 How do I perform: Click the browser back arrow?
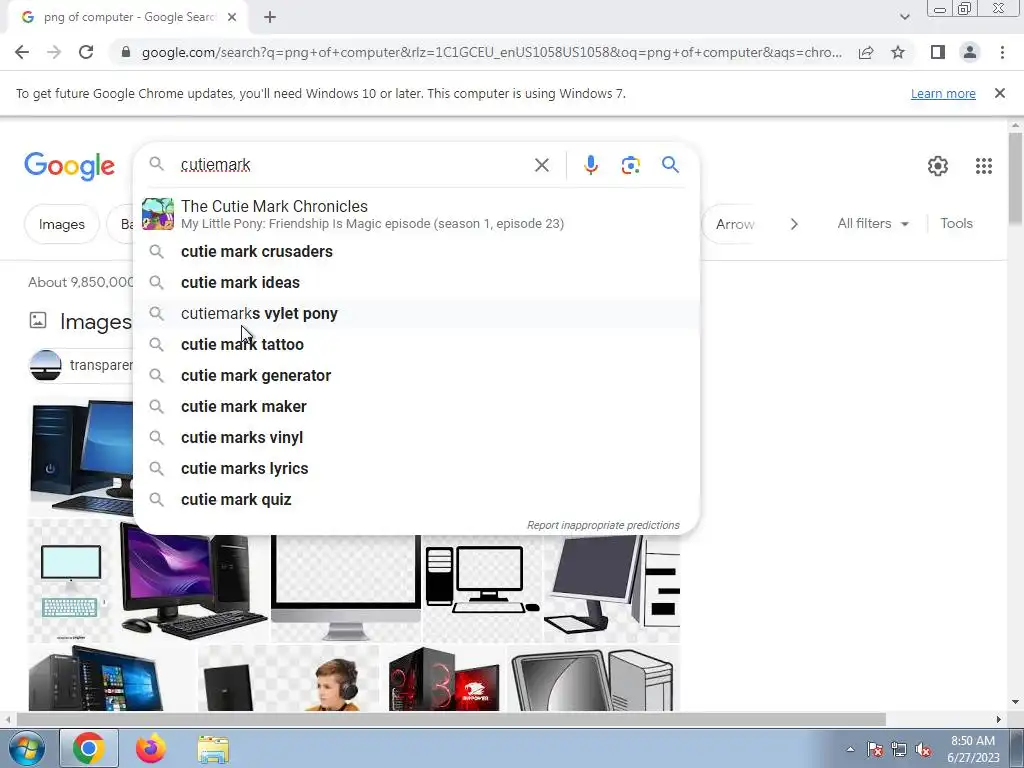(x=22, y=52)
